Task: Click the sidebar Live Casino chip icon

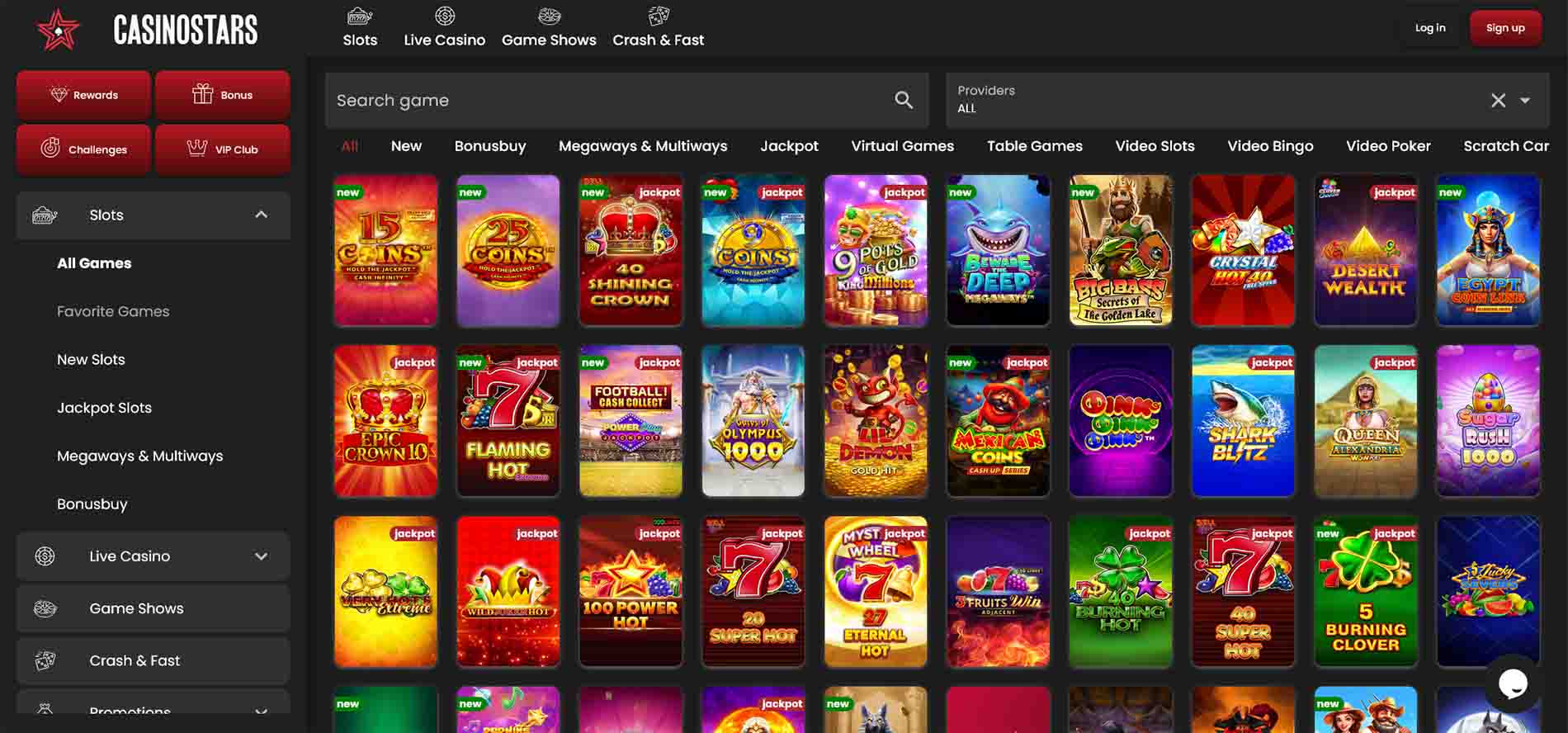Action: tap(45, 556)
